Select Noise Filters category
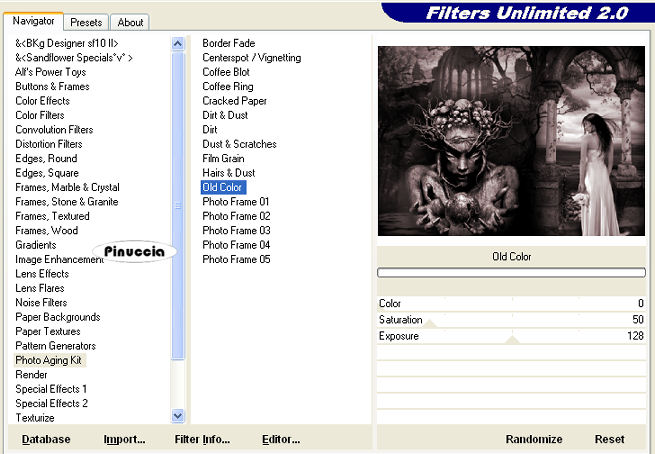655x454 pixels. pyautogui.click(x=41, y=303)
